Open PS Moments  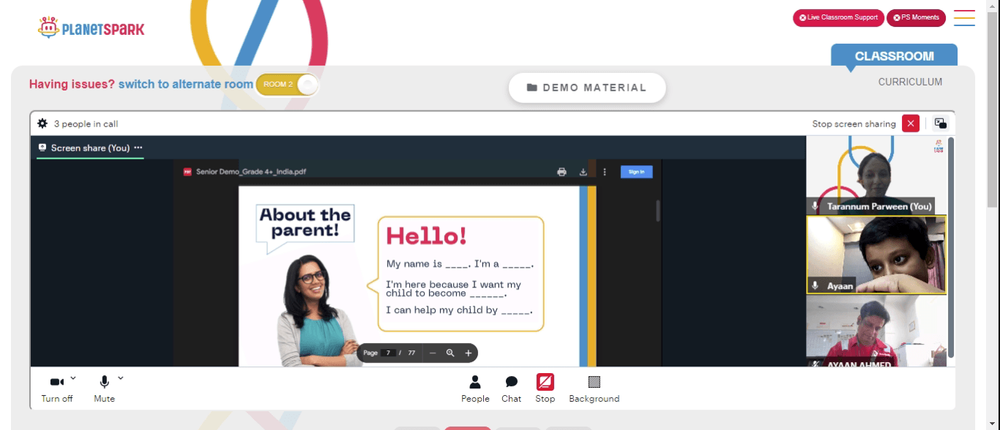pos(916,18)
